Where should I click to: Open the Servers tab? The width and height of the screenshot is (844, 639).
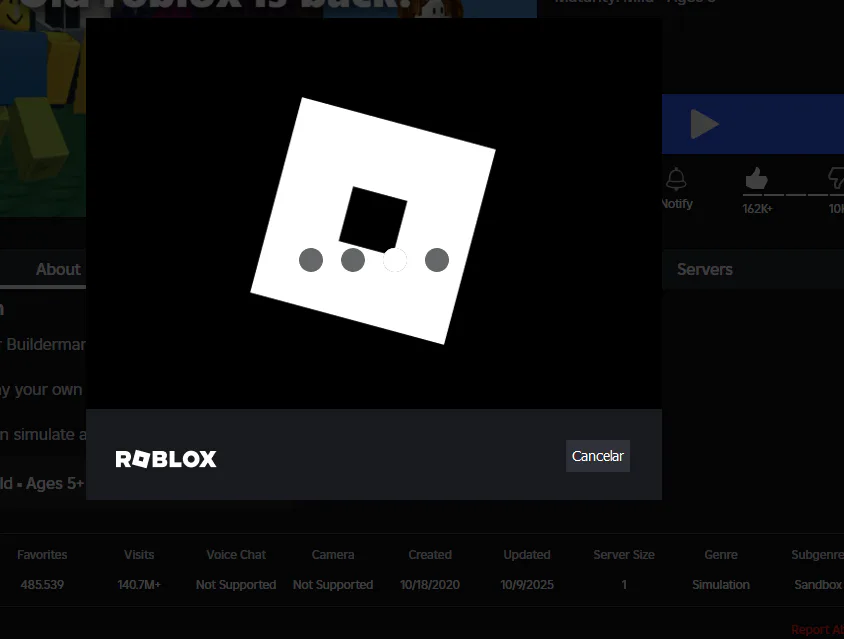pyautogui.click(x=705, y=269)
